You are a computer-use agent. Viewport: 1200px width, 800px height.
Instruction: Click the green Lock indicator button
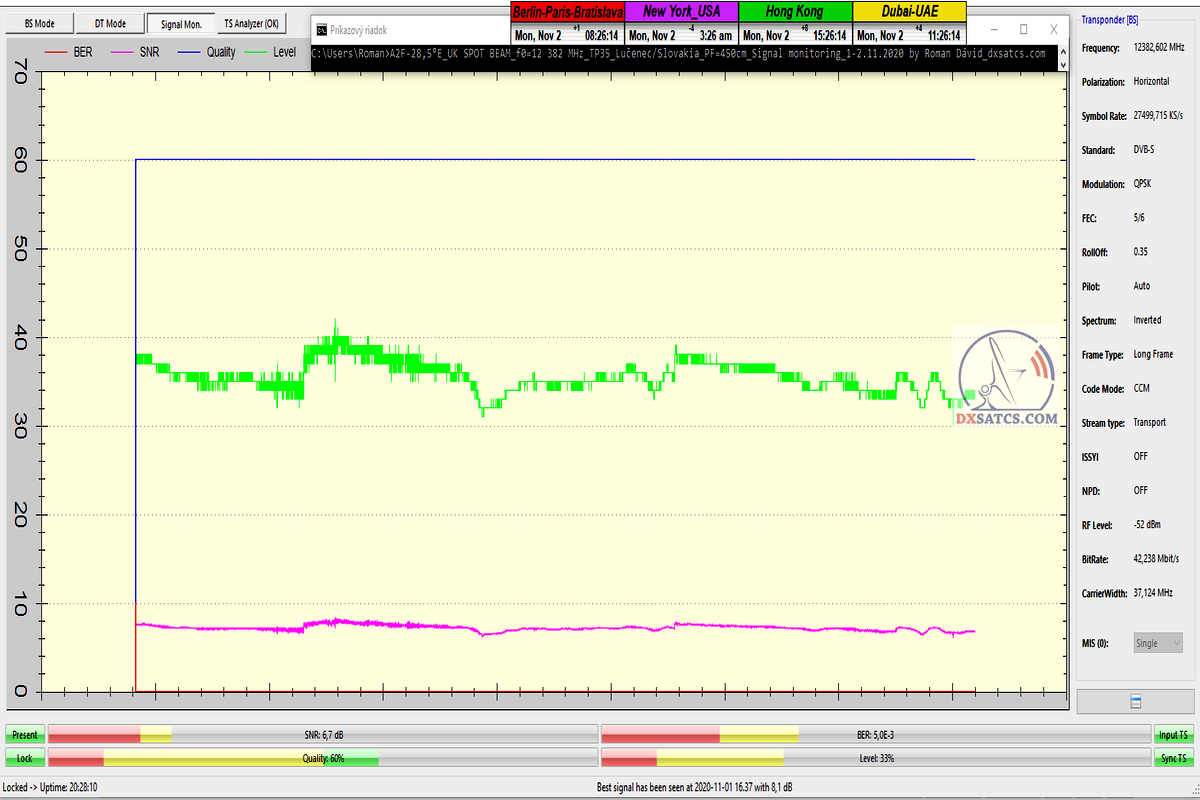tap(25, 759)
